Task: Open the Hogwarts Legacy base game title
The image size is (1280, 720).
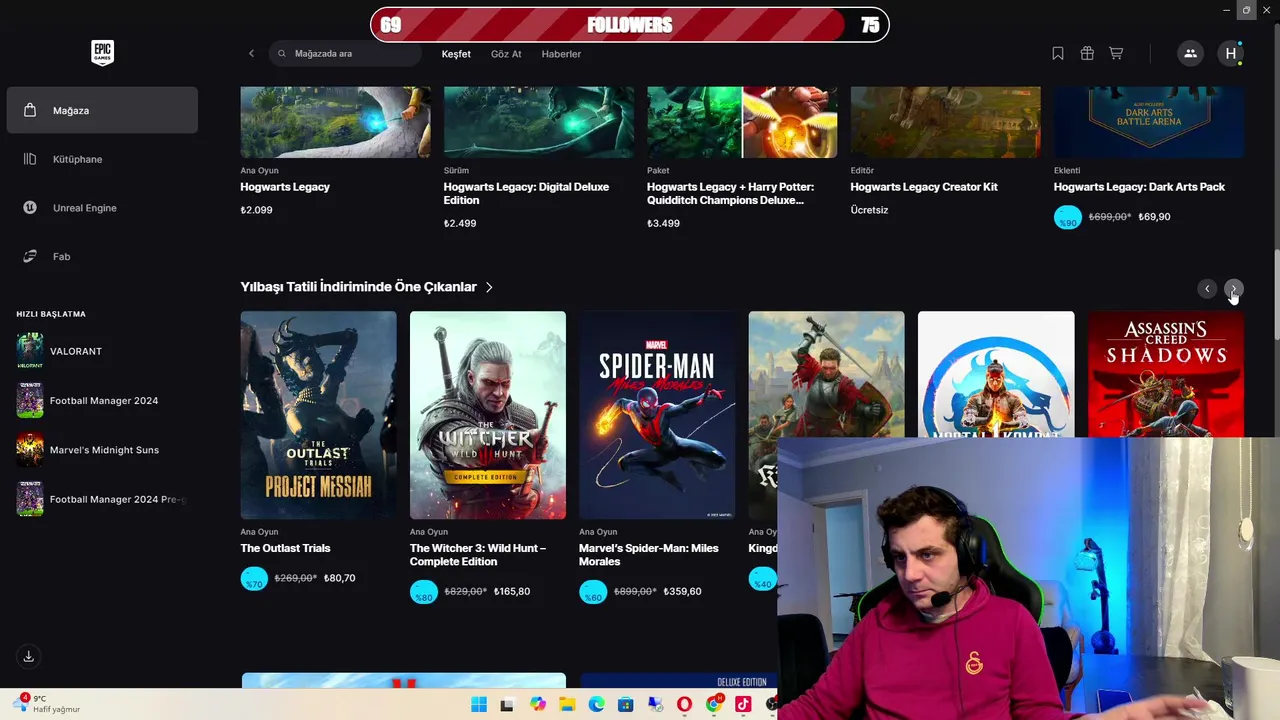Action: pos(285,187)
